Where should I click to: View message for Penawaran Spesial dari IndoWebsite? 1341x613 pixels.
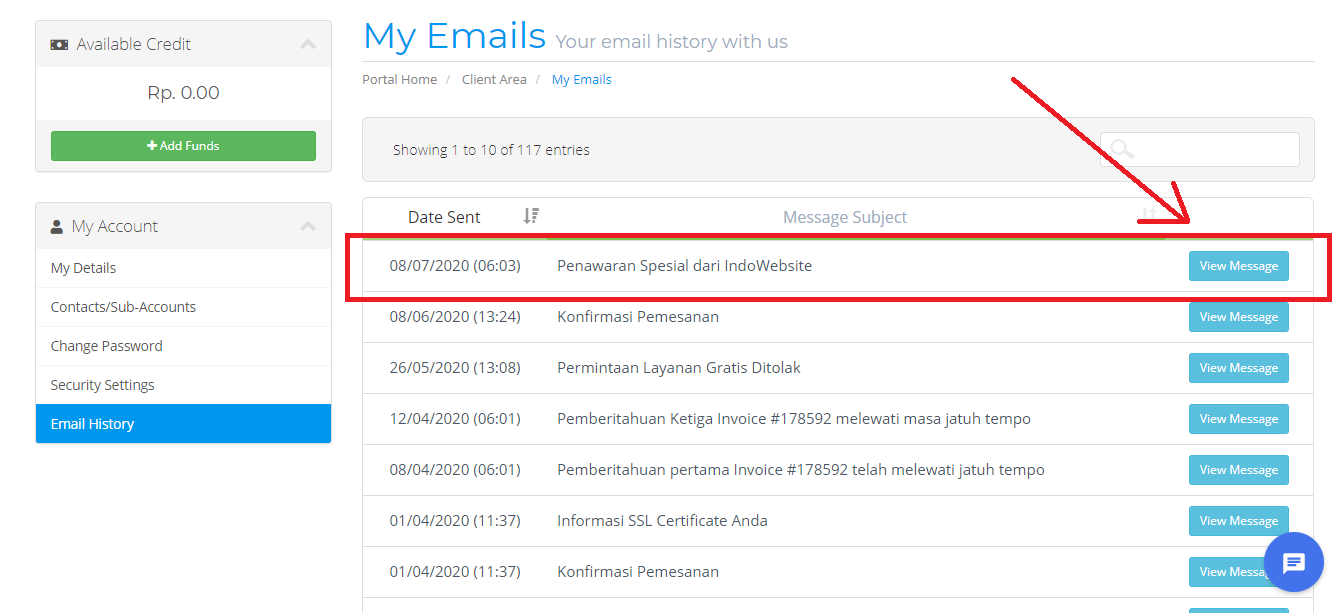coord(1238,266)
